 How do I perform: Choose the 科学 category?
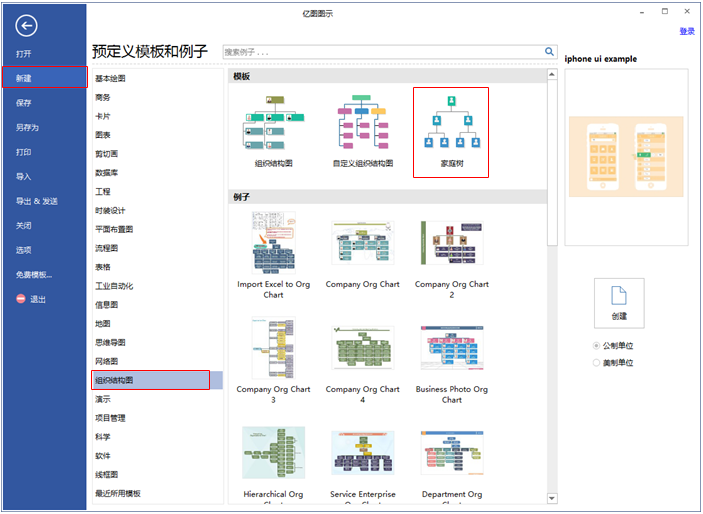click(x=103, y=436)
